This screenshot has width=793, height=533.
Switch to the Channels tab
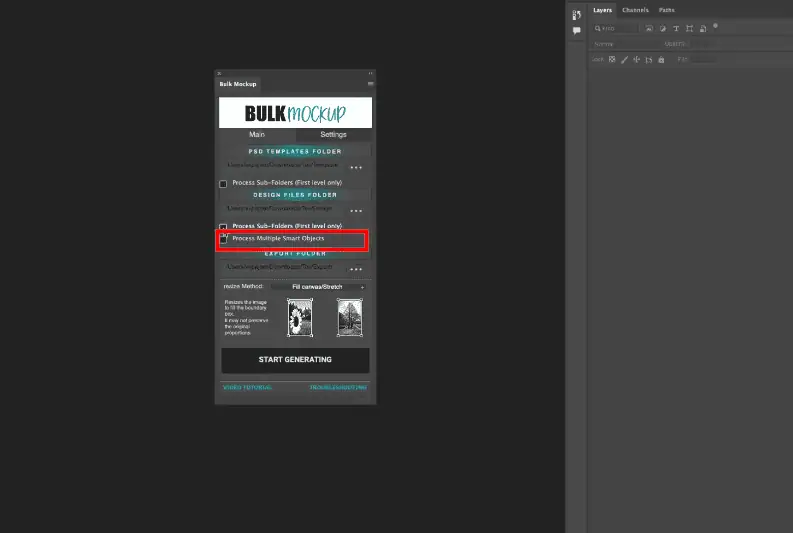(635, 10)
